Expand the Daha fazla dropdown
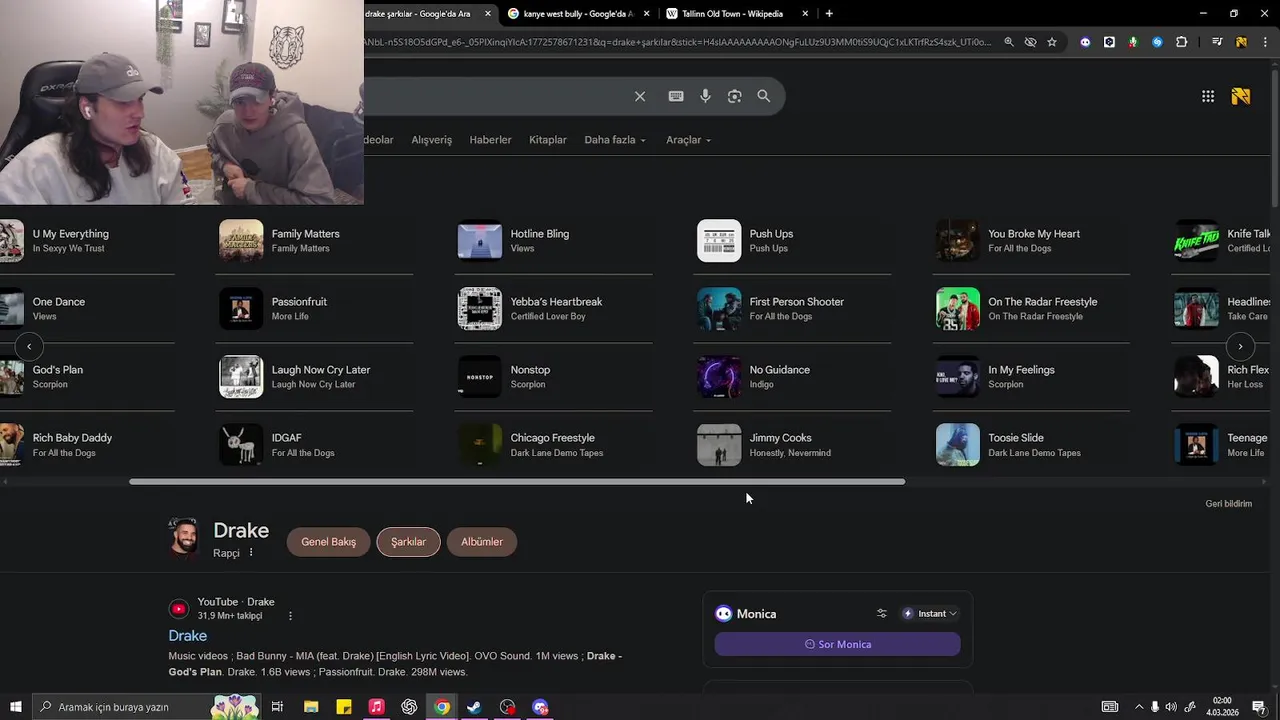Viewport: 1280px width, 720px height. click(615, 140)
